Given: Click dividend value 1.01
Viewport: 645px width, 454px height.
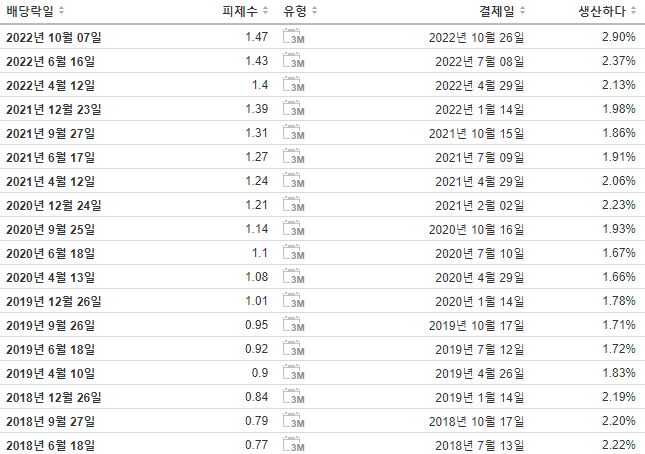Looking at the screenshot, I should pyautogui.click(x=257, y=301).
